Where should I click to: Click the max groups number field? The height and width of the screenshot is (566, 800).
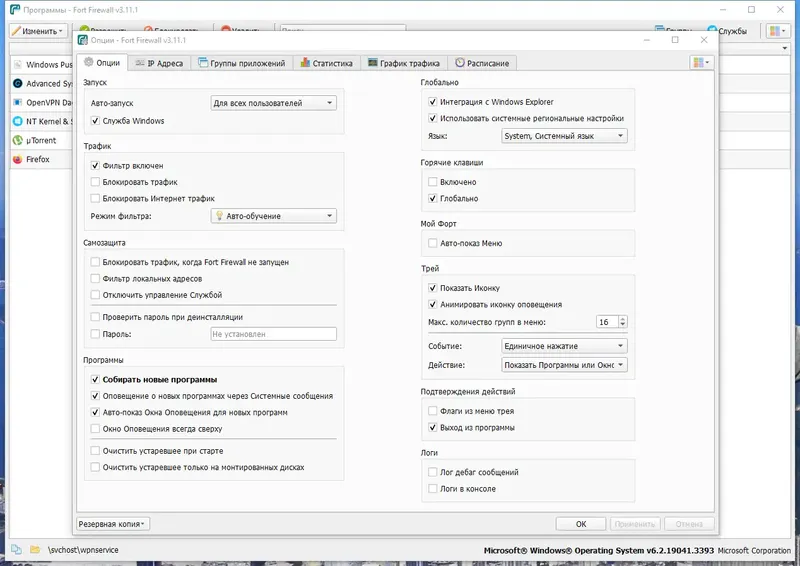[607, 322]
